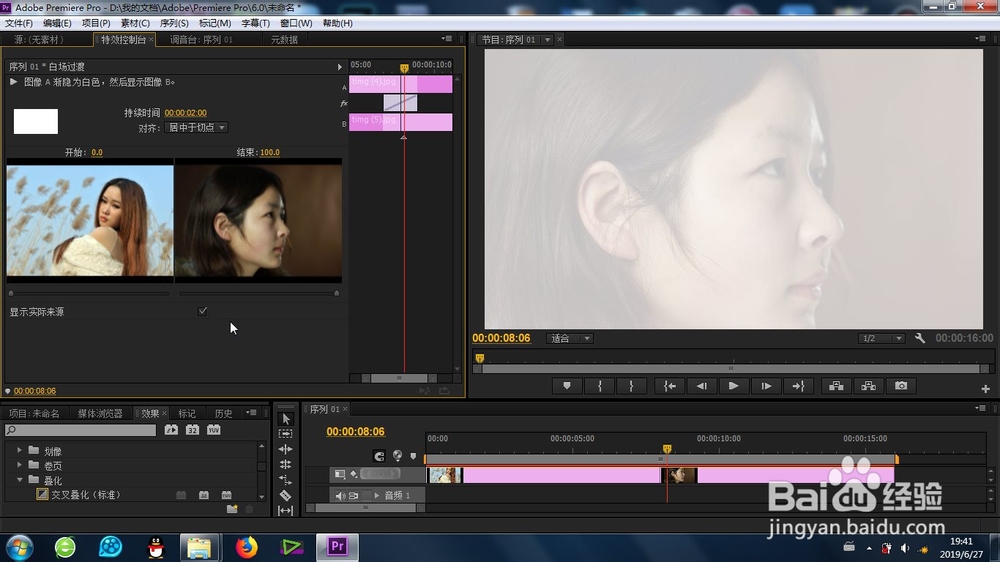Select the Rate Stretch tool

[x=286, y=480]
